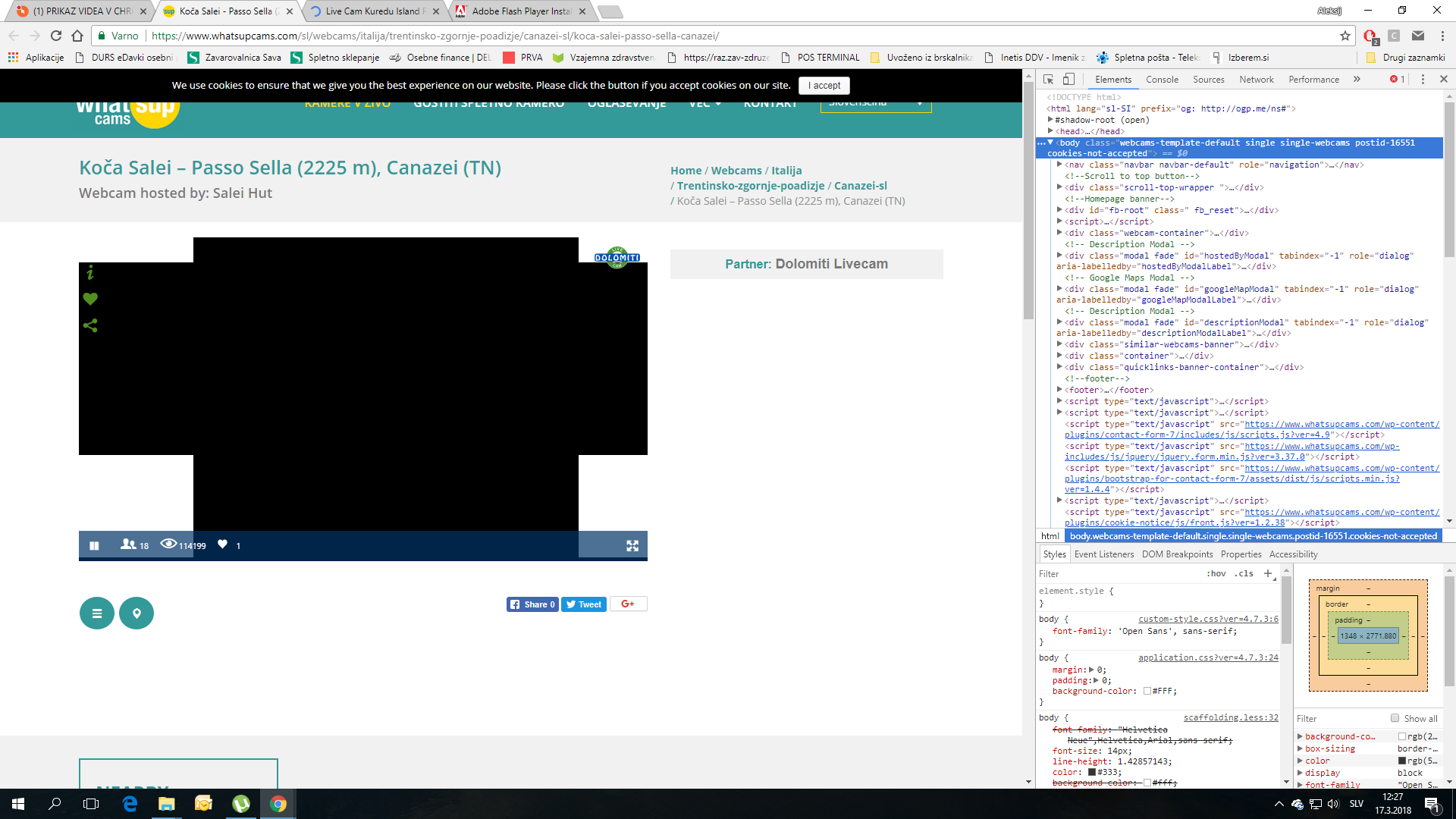Image resolution: width=1456 pixels, height=819 pixels.
Task: Go to the browser home page
Action: [77, 36]
